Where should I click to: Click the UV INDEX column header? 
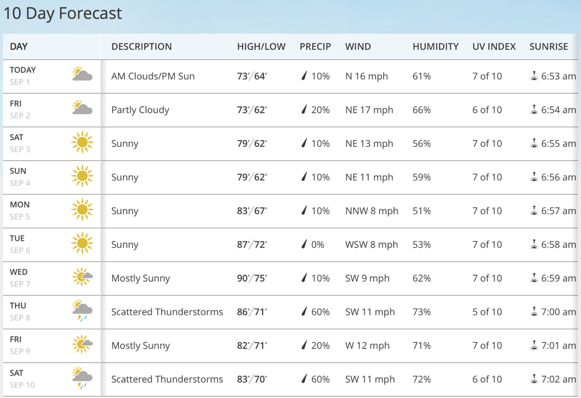(494, 47)
